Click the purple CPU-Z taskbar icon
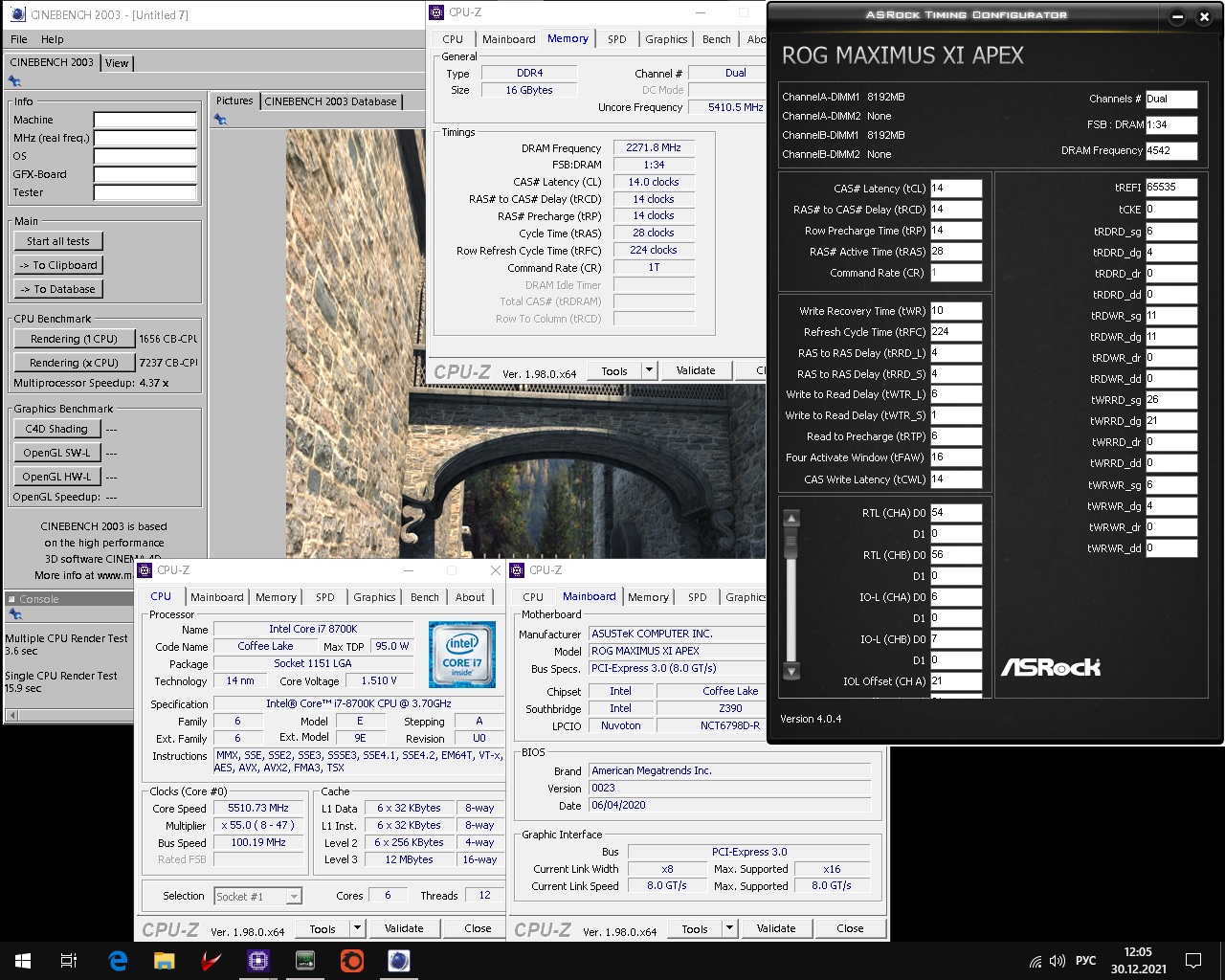Screen dimensions: 1225x980 [258, 961]
